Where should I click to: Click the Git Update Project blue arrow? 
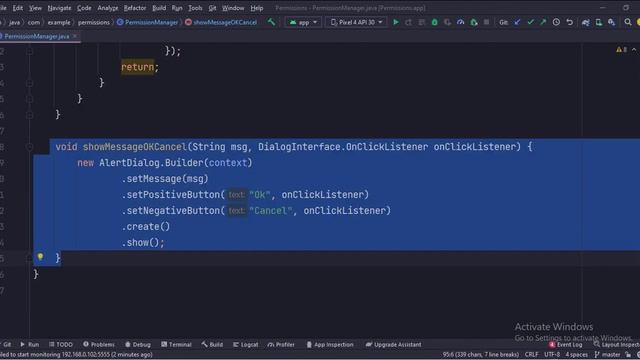coord(517,22)
